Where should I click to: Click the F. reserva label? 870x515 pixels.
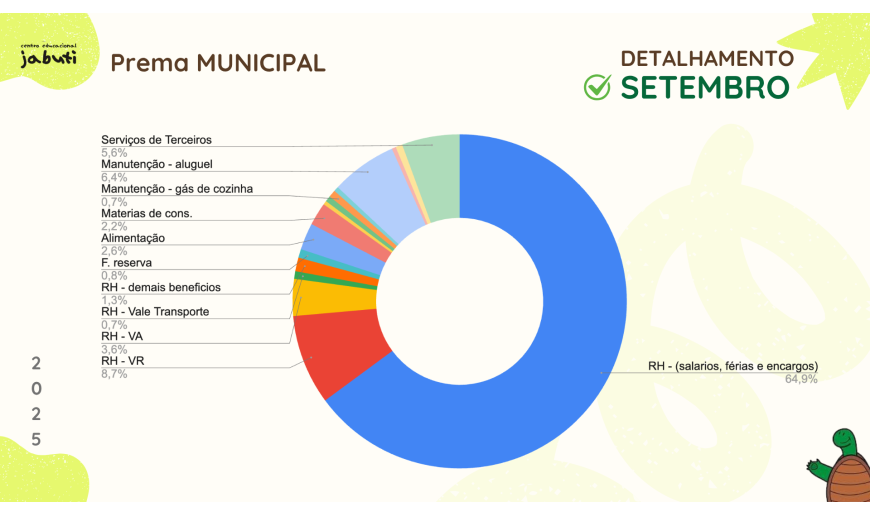[x=126, y=262]
